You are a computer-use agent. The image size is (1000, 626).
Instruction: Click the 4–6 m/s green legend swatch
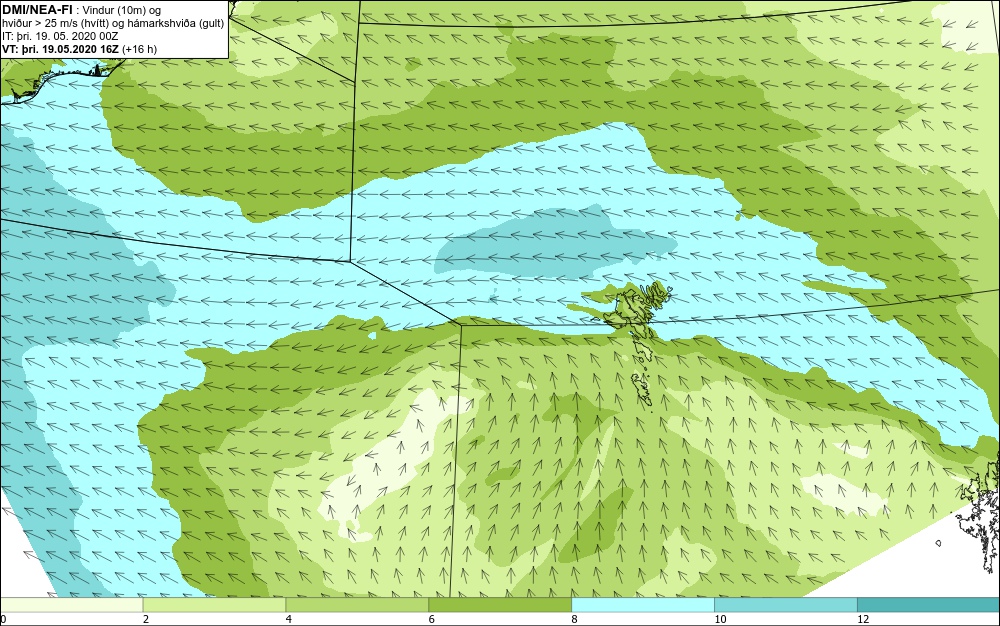(x=357, y=605)
